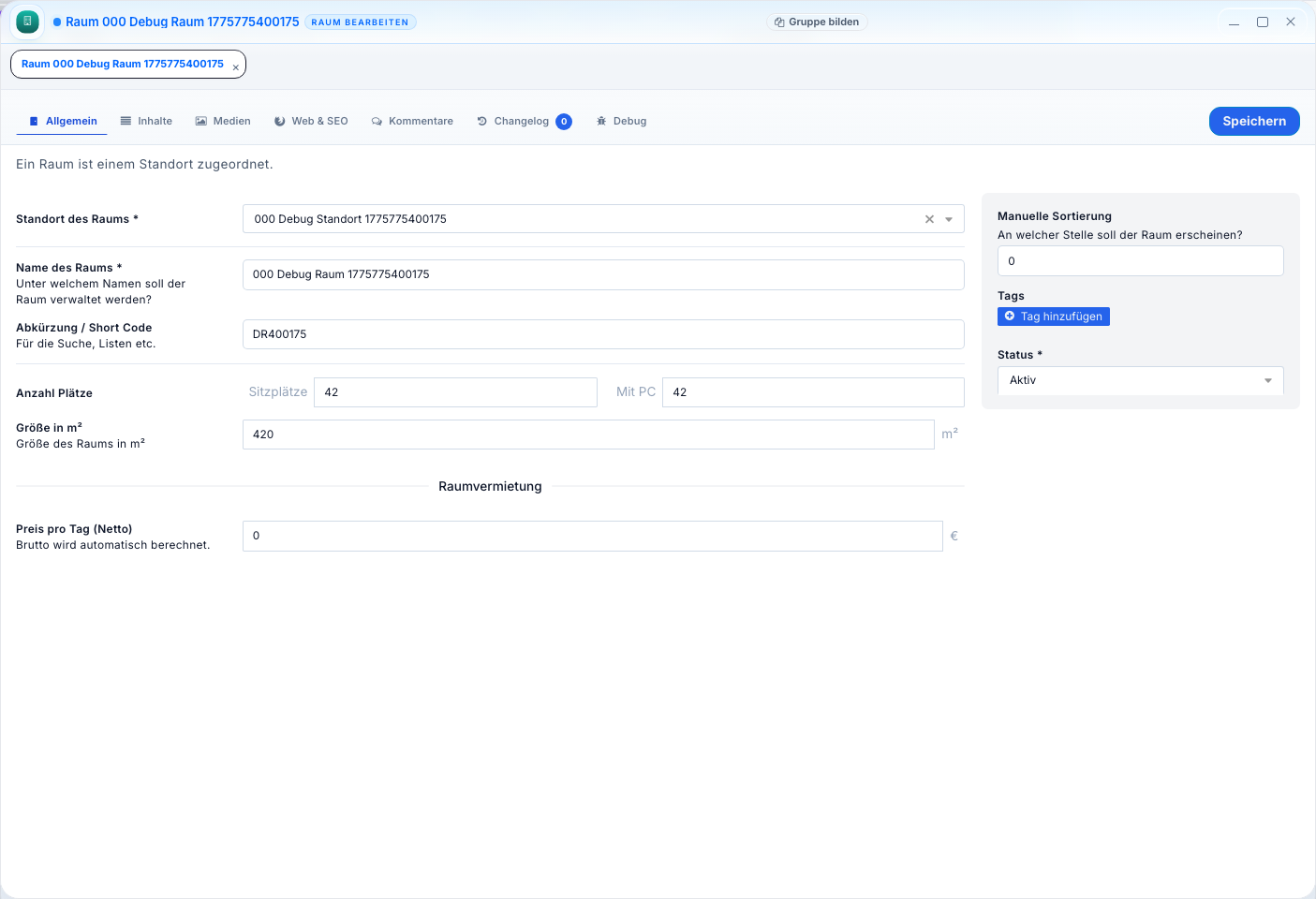The height and width of the screenshot is (899, 1316).
Task: Close the Raum 000 Debug Raum tab
Action: point(236,67)
